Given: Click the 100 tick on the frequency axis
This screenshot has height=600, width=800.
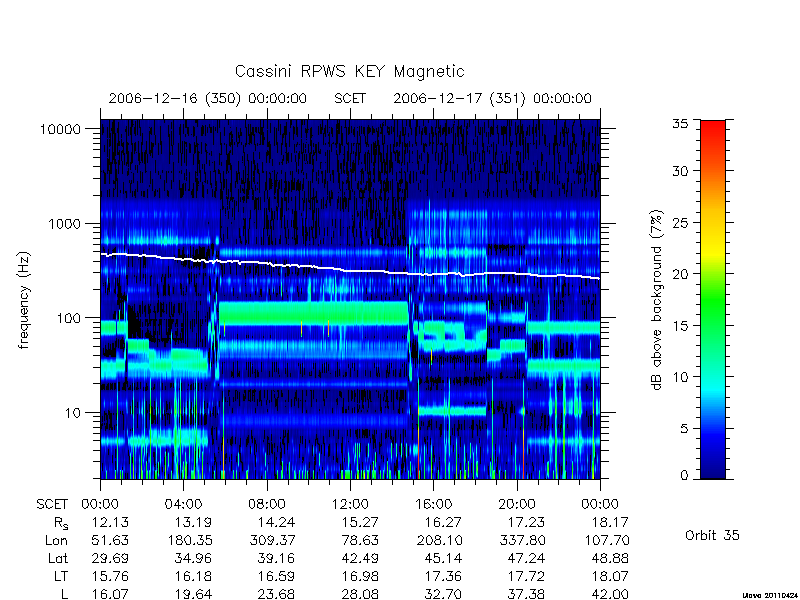Looking at the screenshot, I should point(68,318).
